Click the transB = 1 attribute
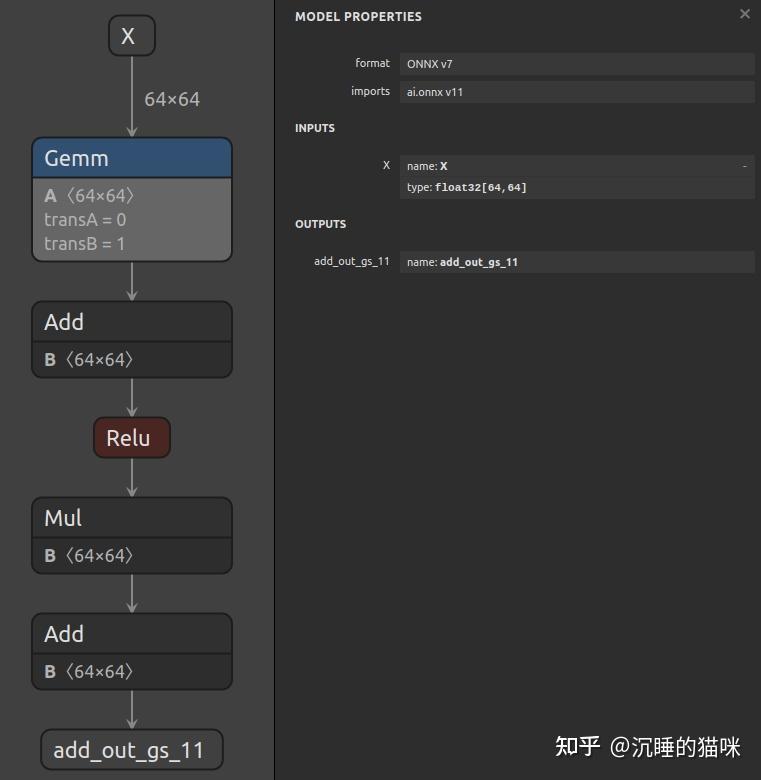This screenshot has width=761, height=780. click(x=85, y=244)
